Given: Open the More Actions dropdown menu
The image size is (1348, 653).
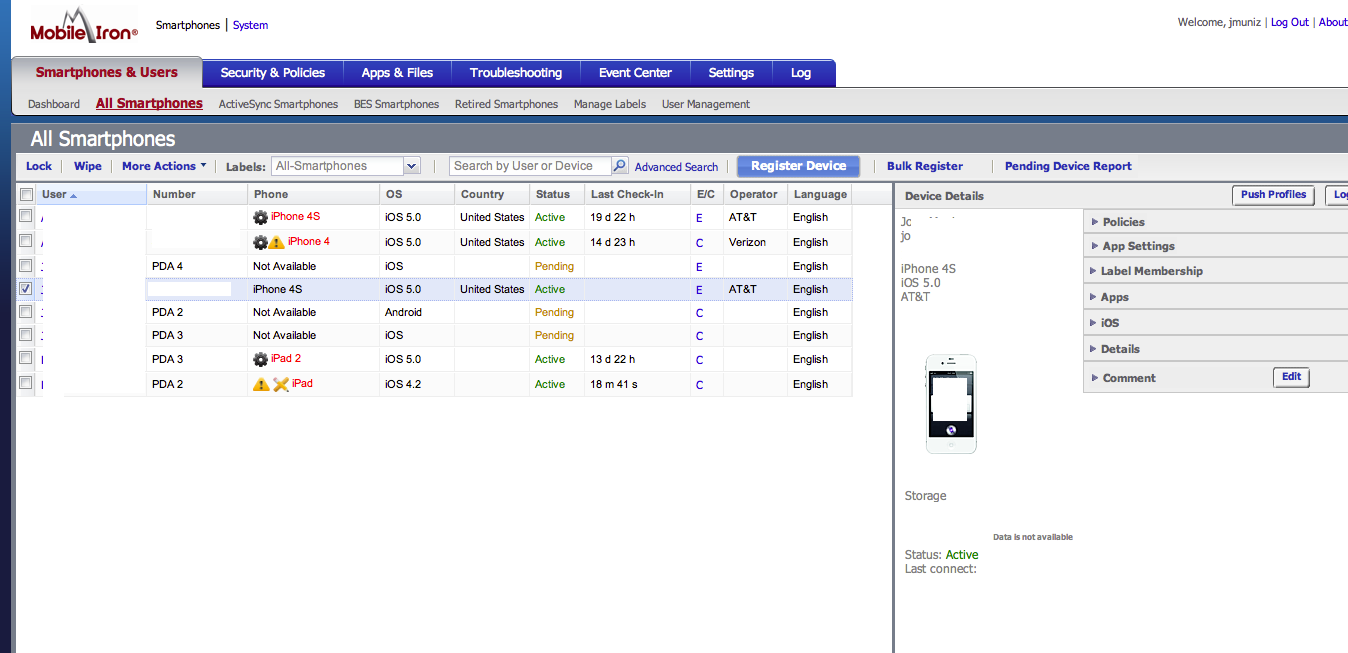Looking at the screenshot, I should tap(164, 166).
